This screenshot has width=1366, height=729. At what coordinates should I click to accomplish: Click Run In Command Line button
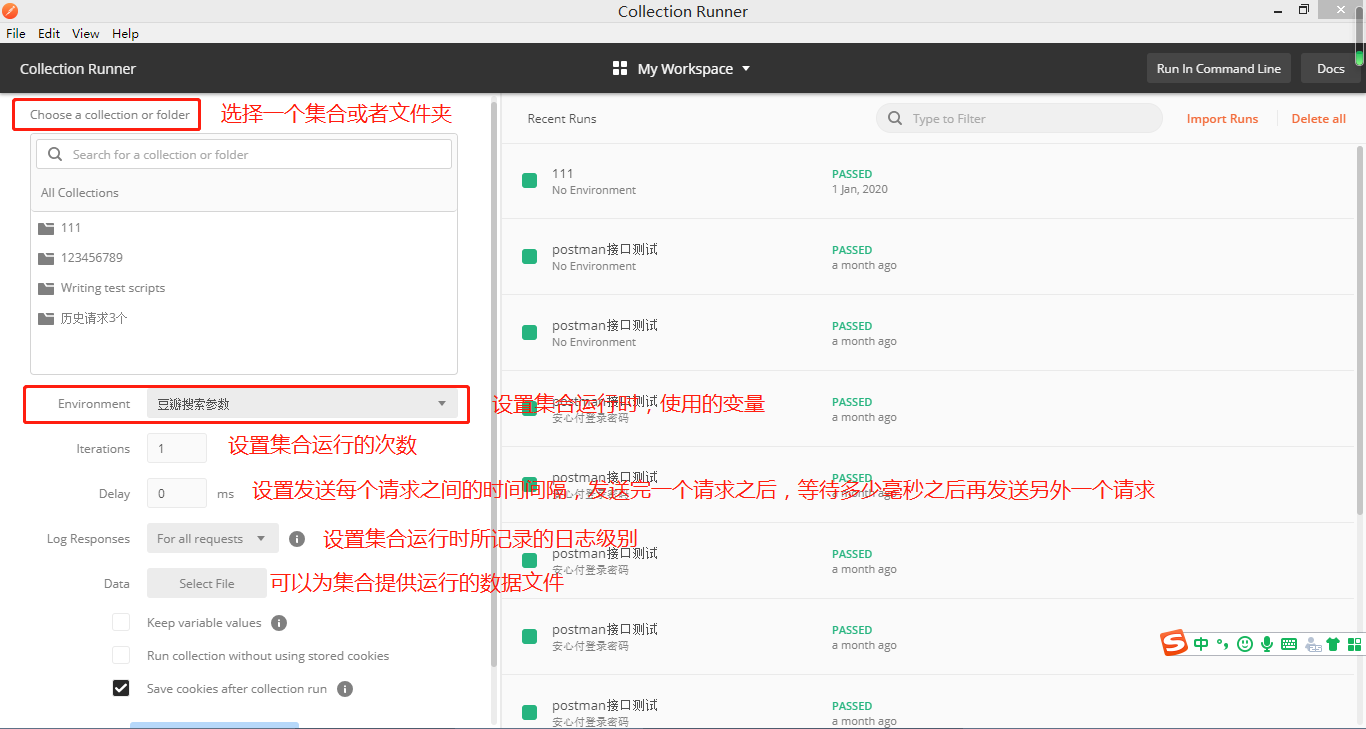point(1218,69)
